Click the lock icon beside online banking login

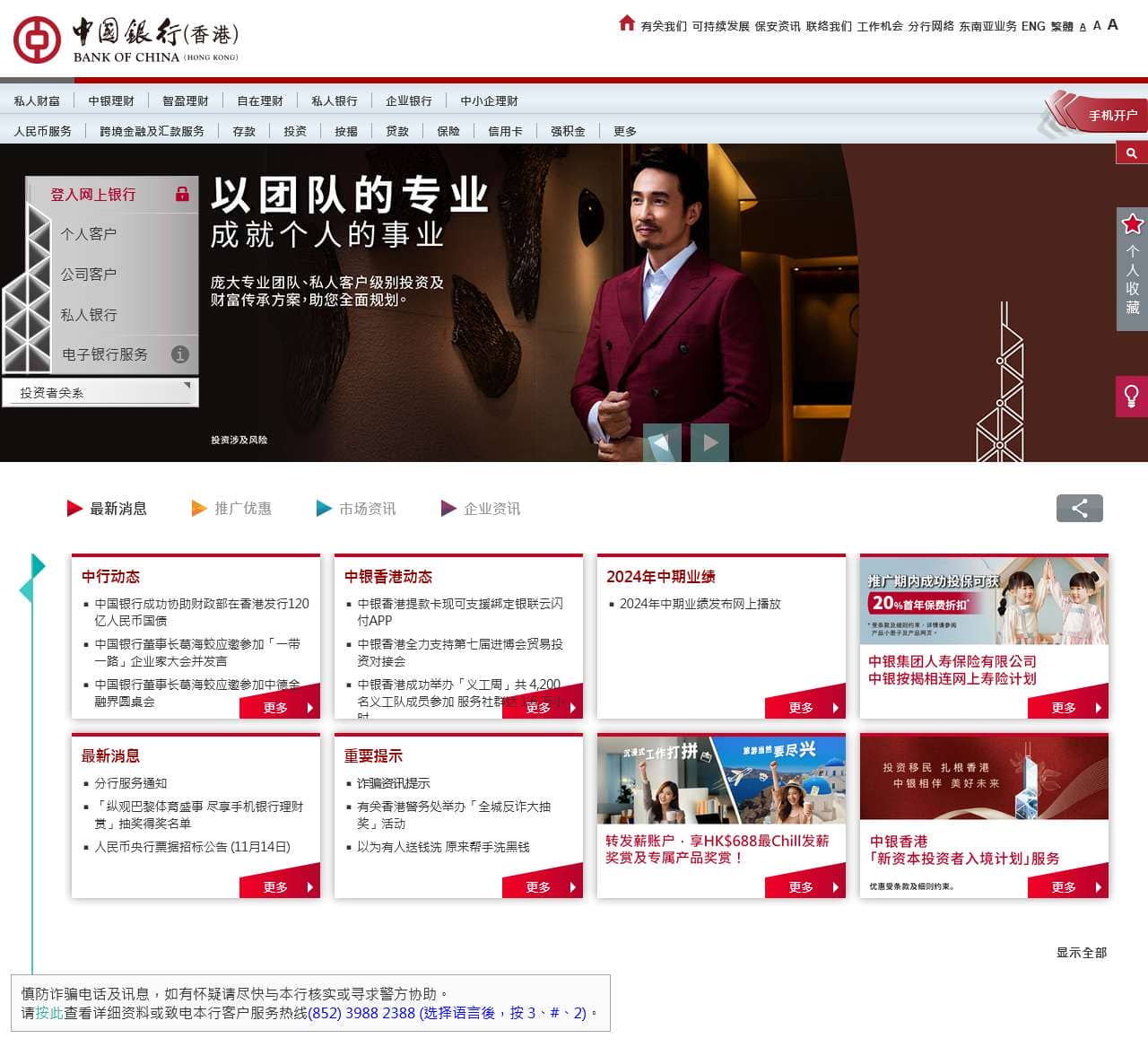tap(182, 194)
